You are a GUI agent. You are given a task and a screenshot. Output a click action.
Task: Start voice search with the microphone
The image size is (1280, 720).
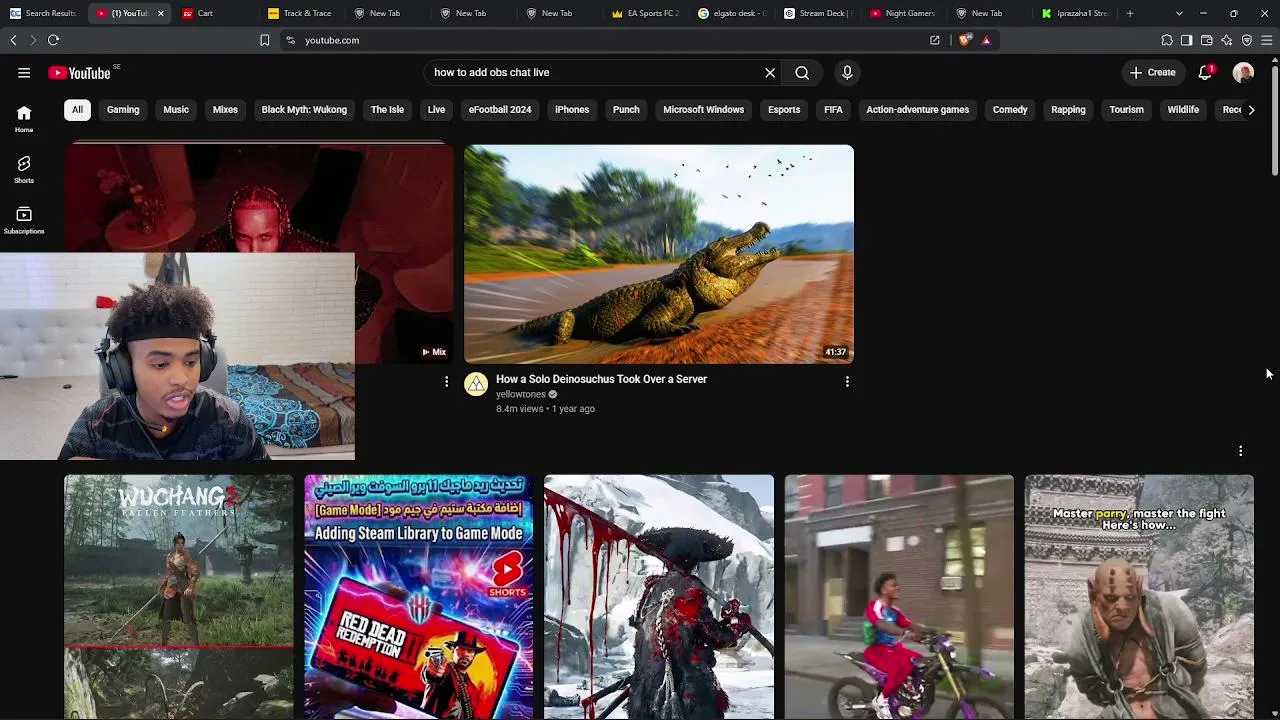point(847,72)
